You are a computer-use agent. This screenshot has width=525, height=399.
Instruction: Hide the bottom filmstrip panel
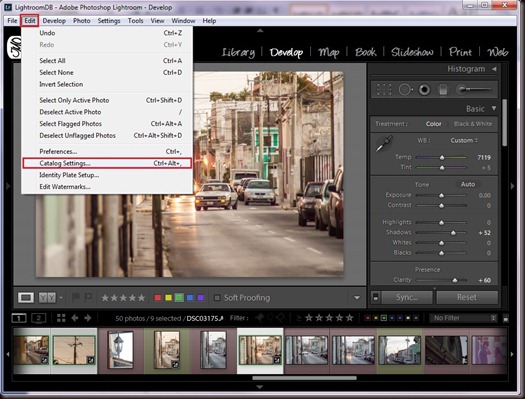(259, 387)
